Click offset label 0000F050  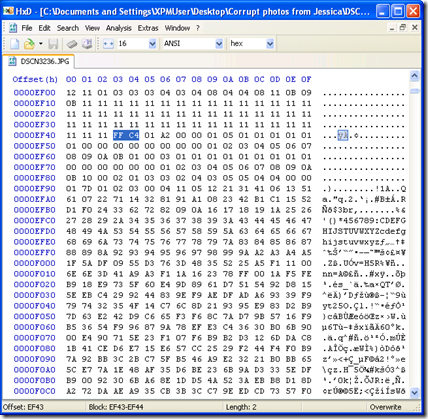(35, 317)
